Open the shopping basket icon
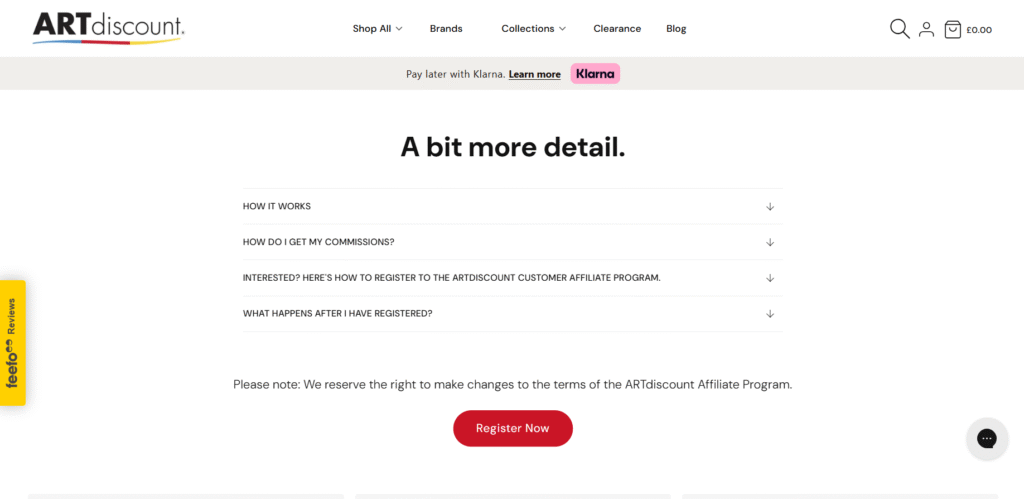This screenshot has height=499, width=1024. point(953,29)
